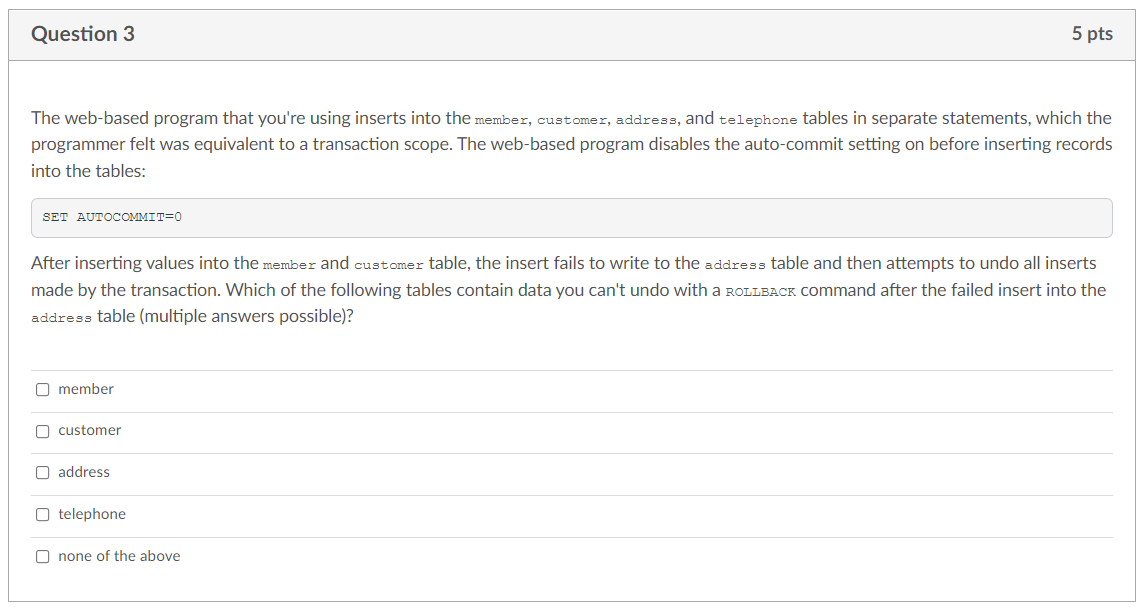
Task: Click the member answer label text
Action: (x=86, y=389)
